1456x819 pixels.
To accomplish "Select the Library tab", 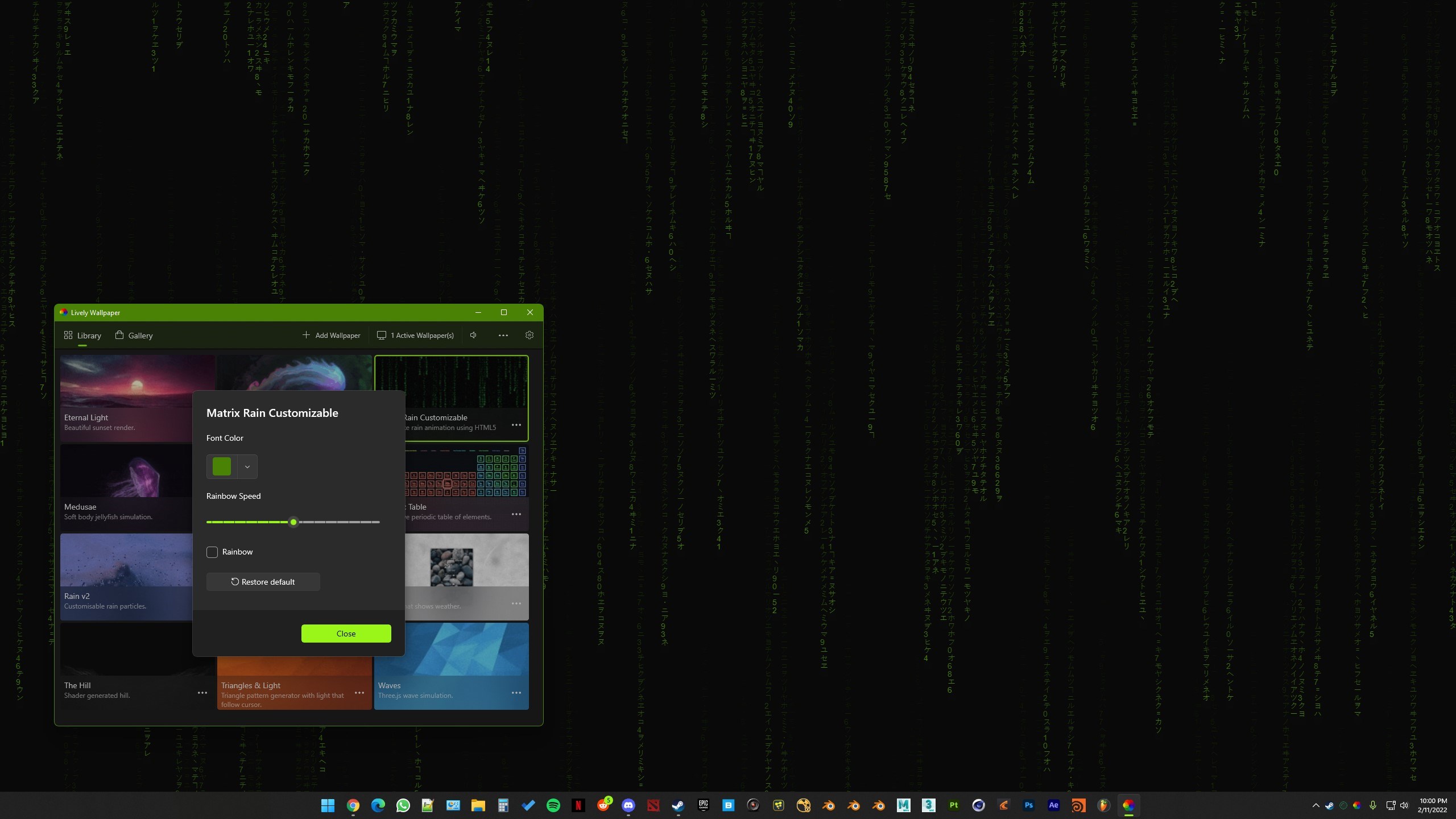I will point(82,336).
